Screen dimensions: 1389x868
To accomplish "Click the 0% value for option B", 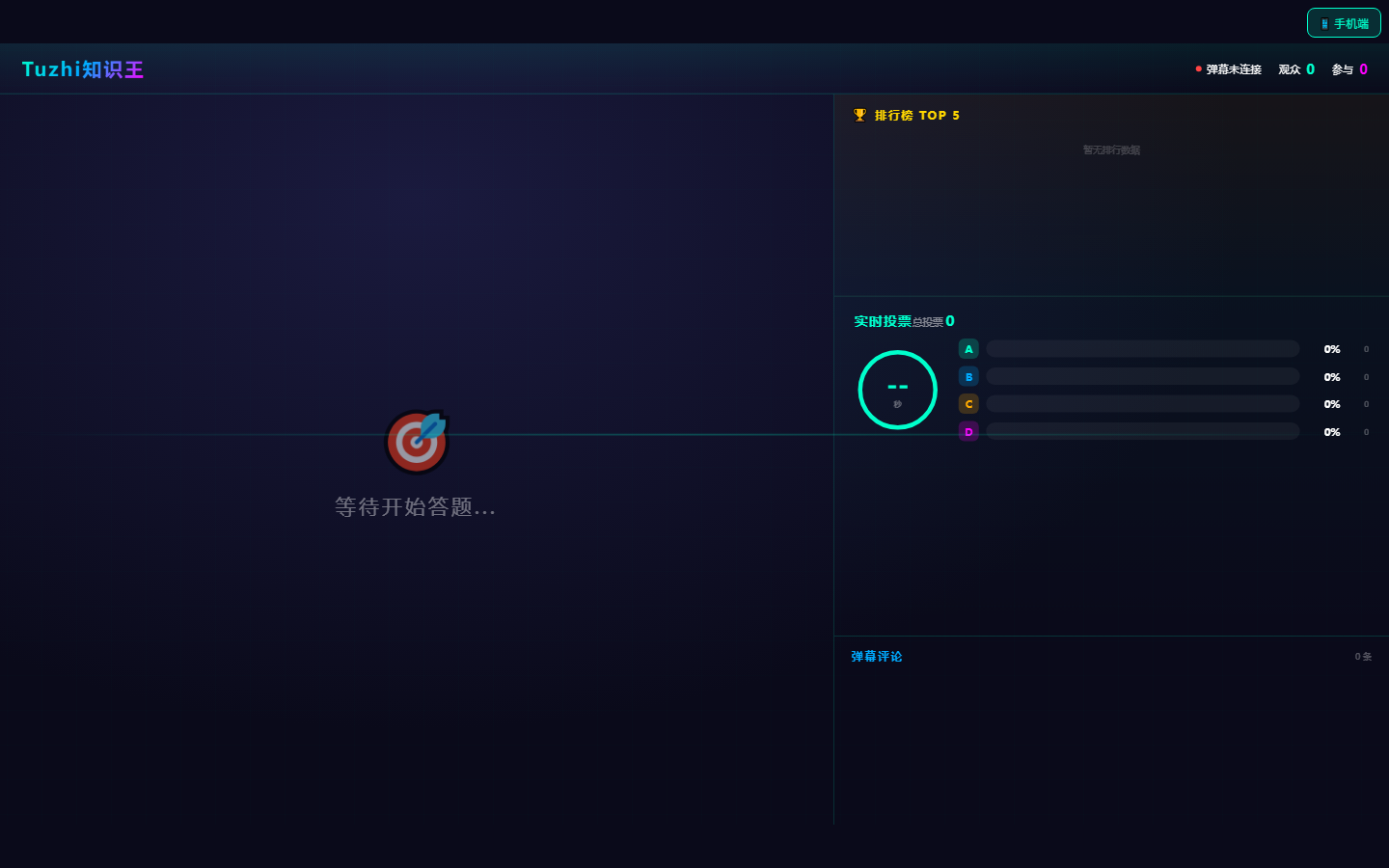I will click(1332, 377).
